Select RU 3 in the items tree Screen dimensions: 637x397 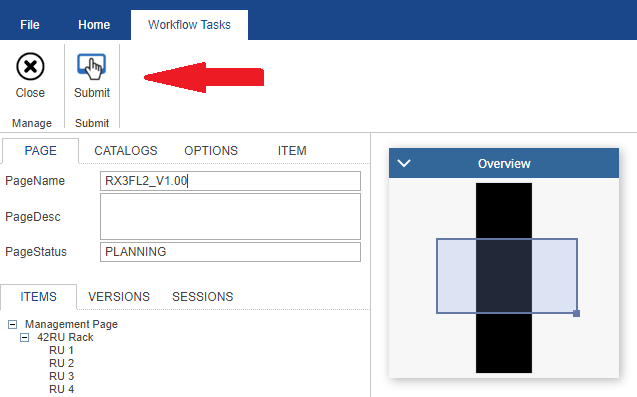61,376
